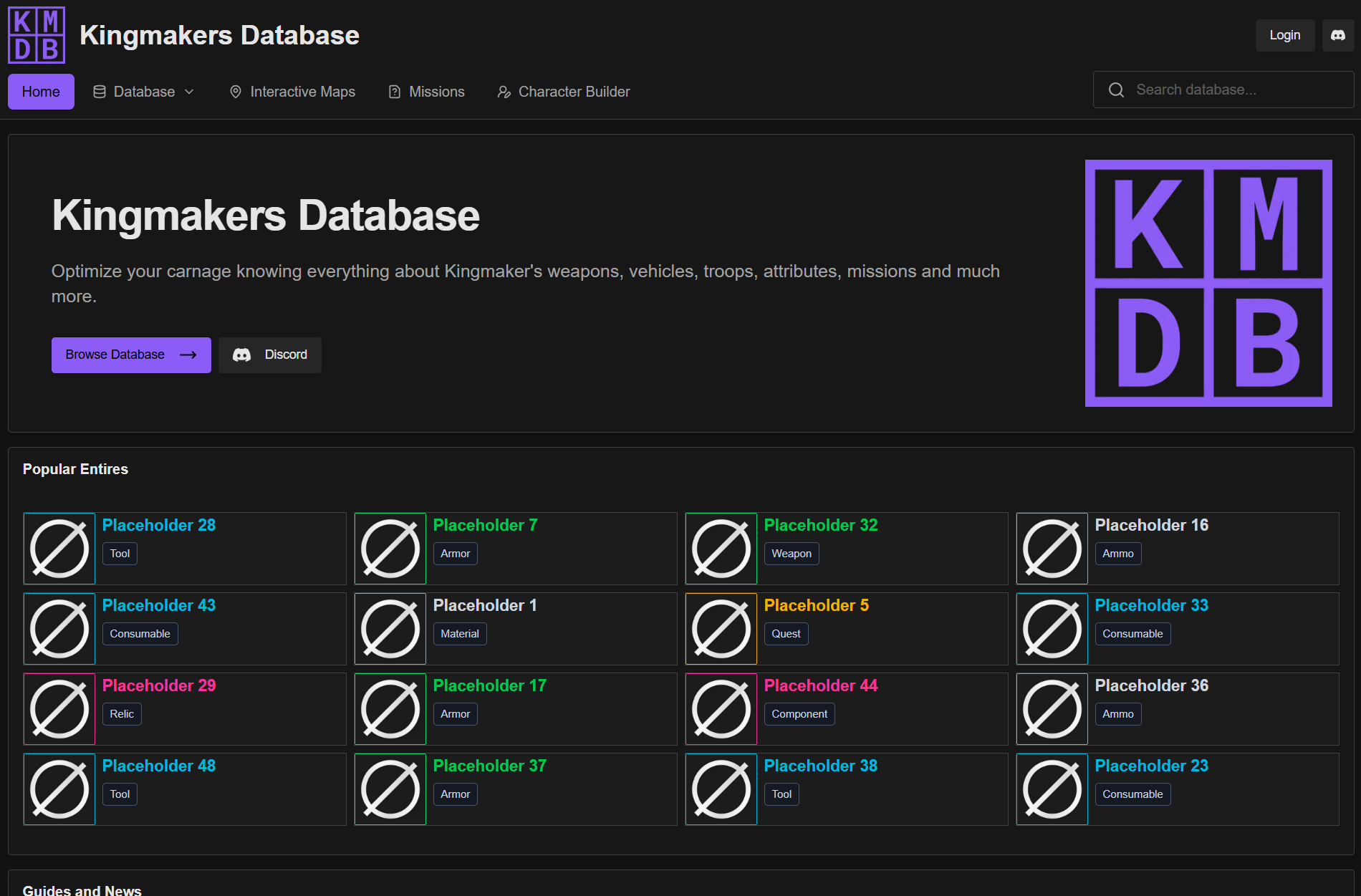Open the Interactive Maps page
Viewport: 1361px width, 896px height.
292,92
